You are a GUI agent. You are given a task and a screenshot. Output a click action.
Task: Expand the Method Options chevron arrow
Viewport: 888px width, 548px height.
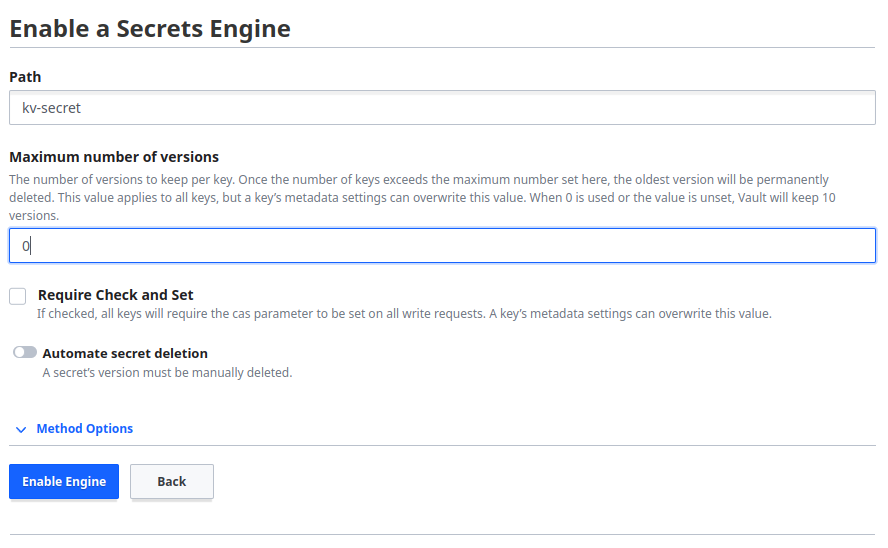21,429
